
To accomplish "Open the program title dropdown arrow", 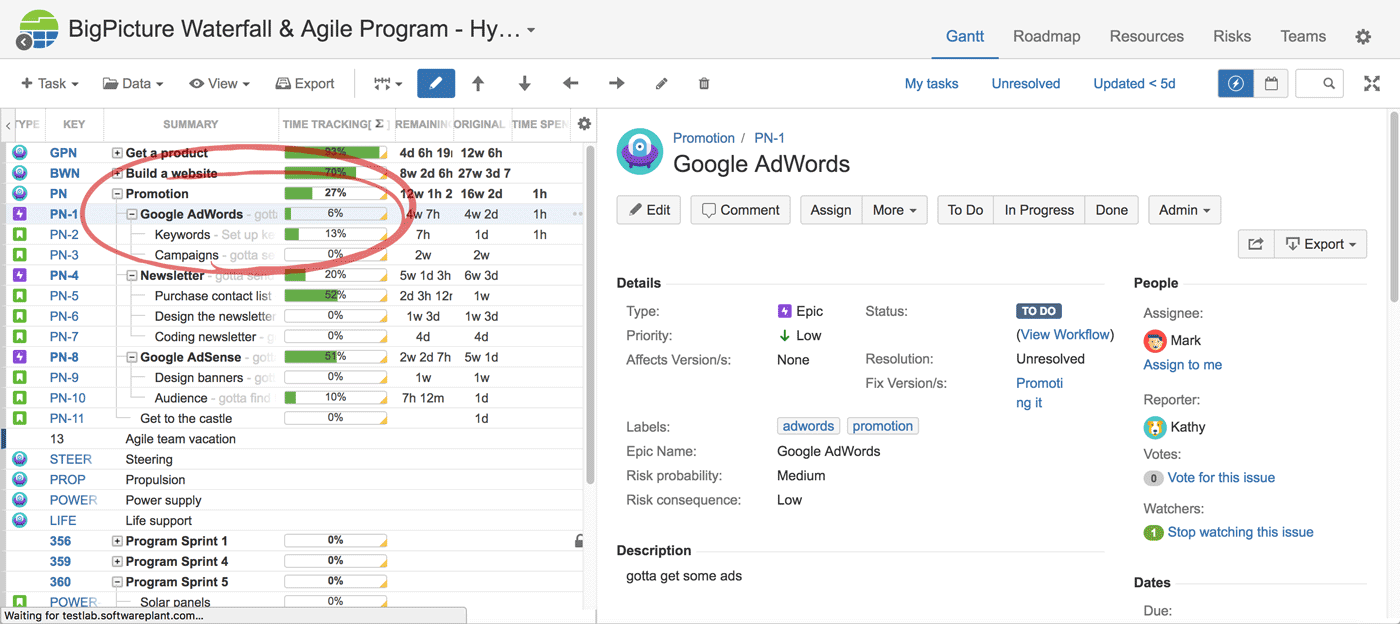I will [531, 30].
